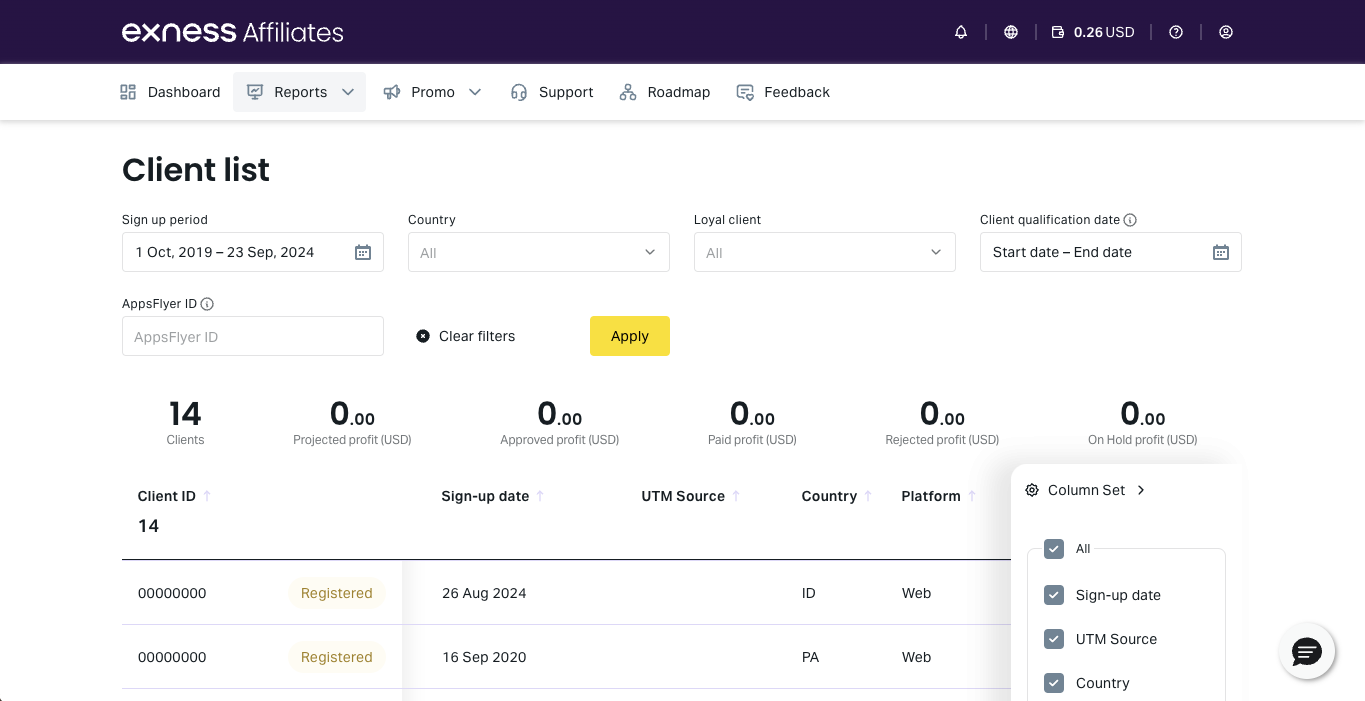The width and height of the screenshot is (1365, 701).
Task: Open the Loyal client dropdown
Action: coord(825,252)
